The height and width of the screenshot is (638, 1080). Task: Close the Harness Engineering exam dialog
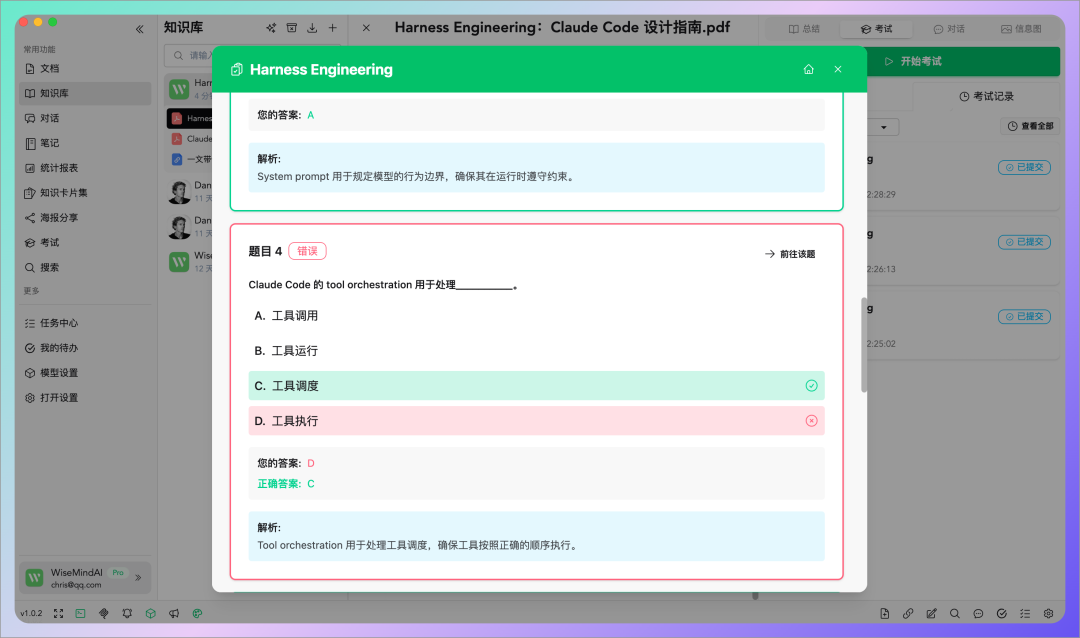[838, 69]
